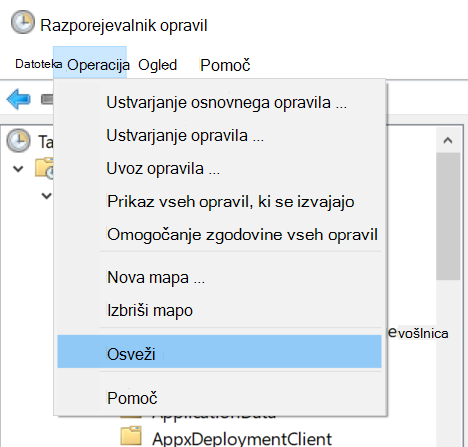Select Omogočanje zgodovine vseh opravil

[x=219, y=234]
